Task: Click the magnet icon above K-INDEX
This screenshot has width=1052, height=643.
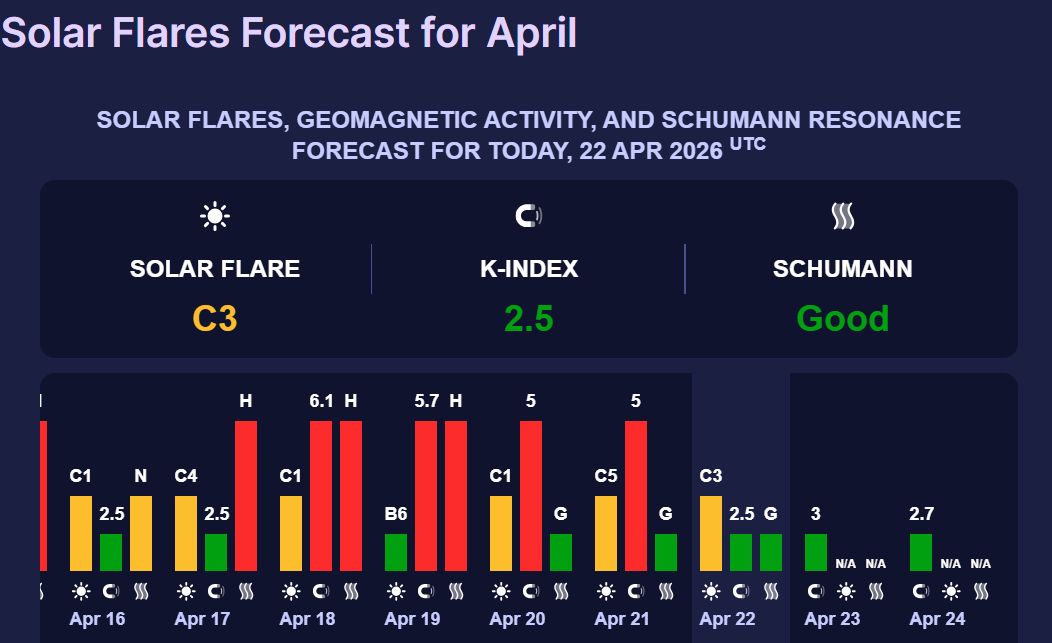Action: pos(528,216)
